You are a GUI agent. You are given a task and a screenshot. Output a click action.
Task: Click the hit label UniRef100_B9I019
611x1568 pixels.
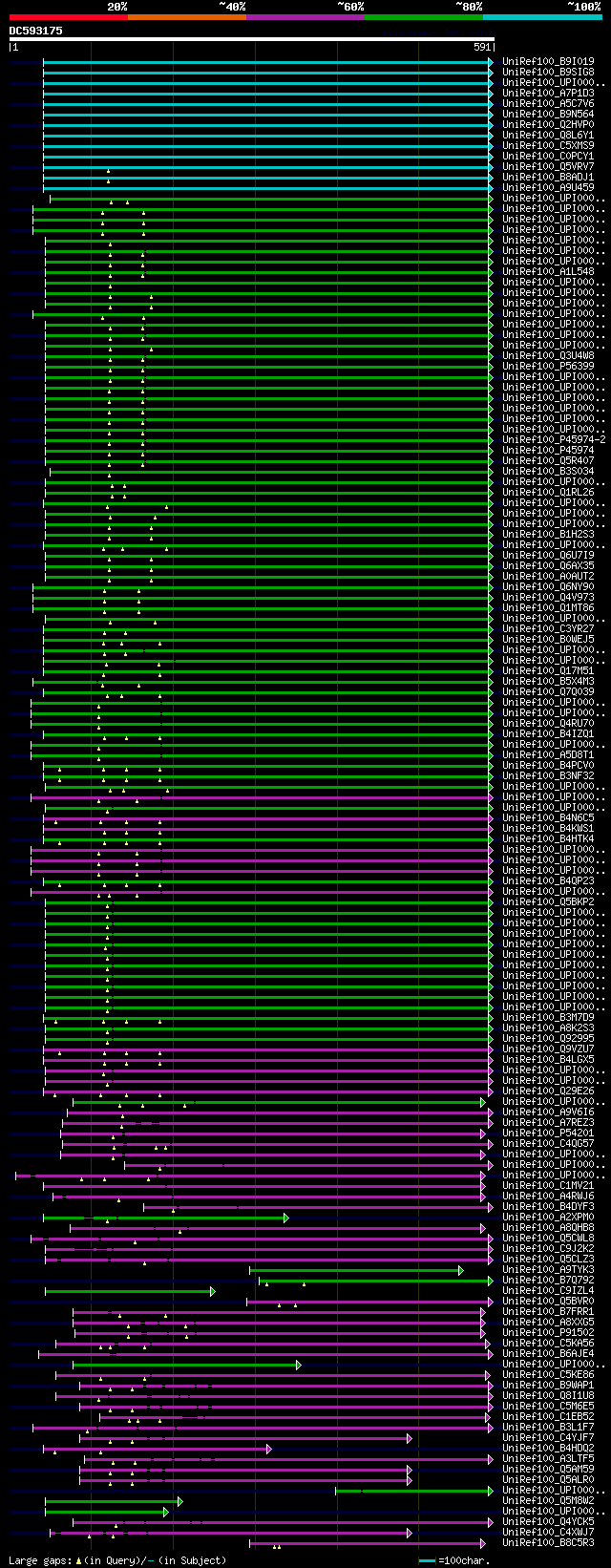coord(548,61)
